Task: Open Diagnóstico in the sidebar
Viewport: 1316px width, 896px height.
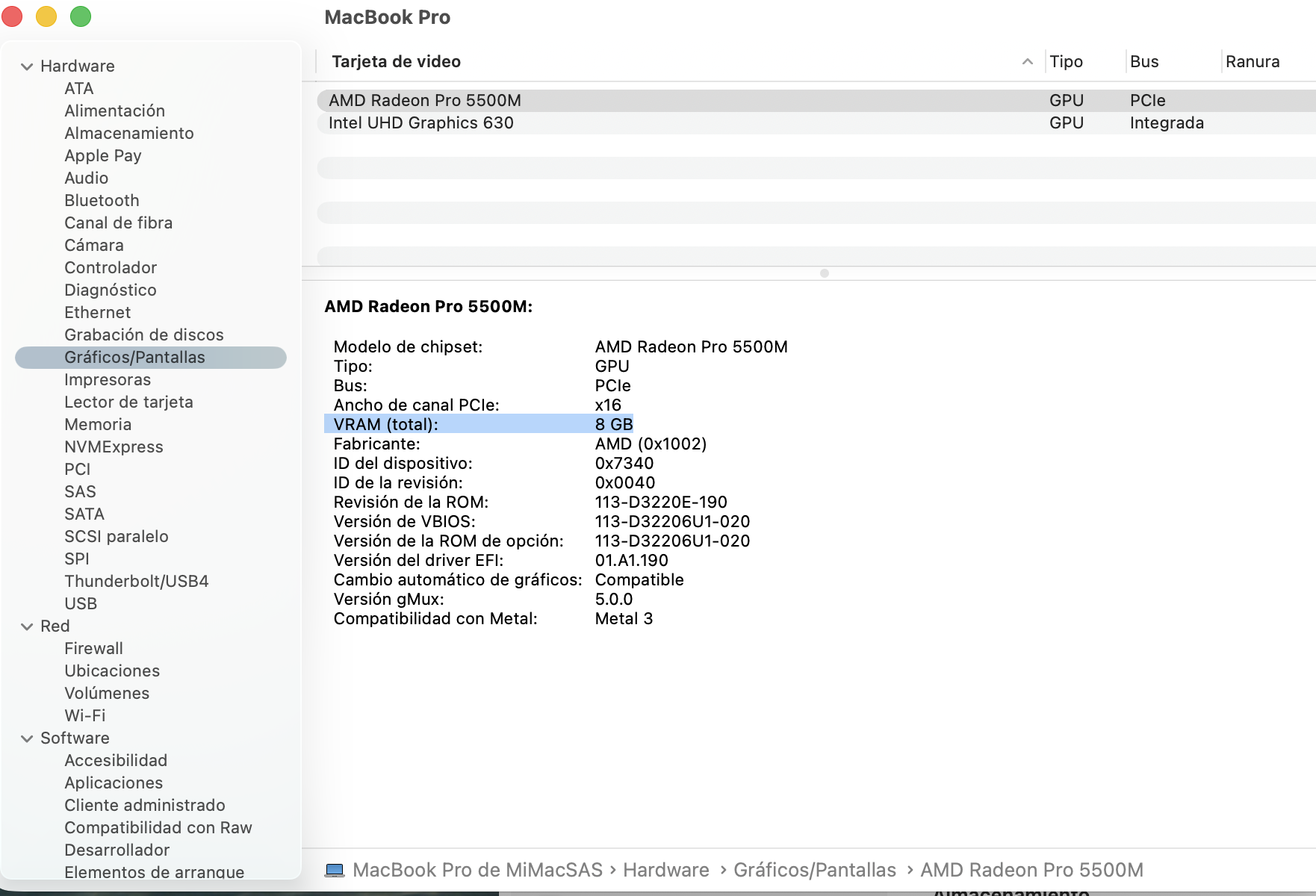Action: click(x=110, y=290)
